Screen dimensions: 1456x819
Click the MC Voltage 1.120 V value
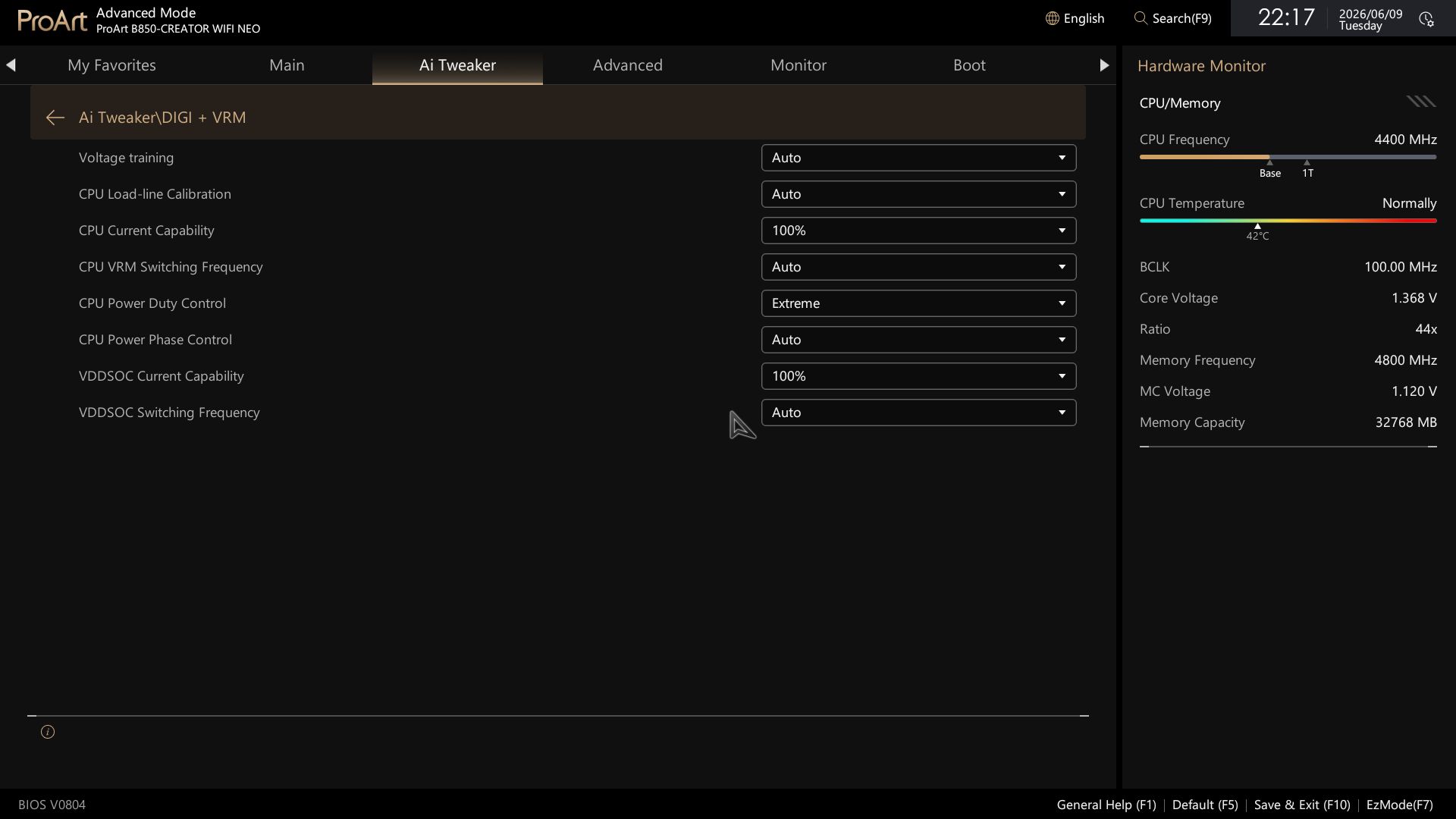tap(1414, 391)
